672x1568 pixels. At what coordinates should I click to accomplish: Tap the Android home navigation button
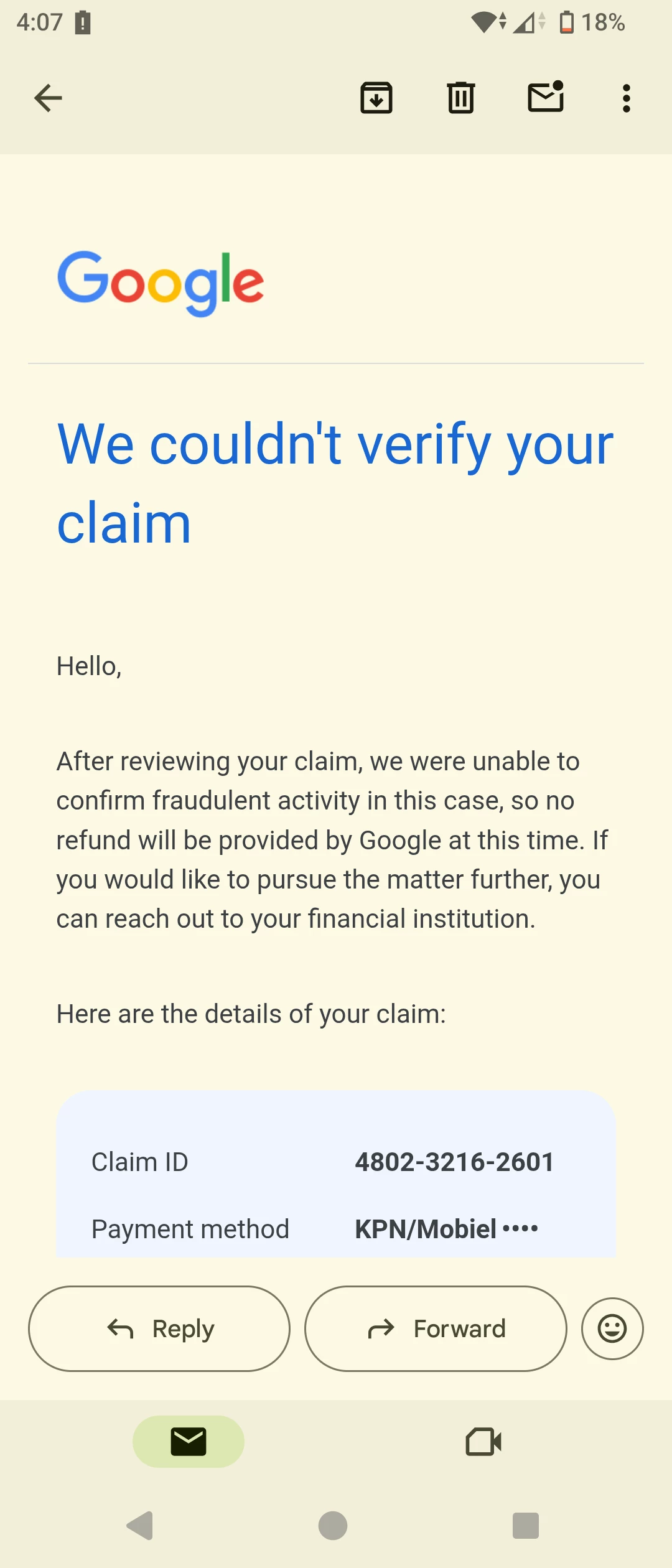click(333, 1526)
